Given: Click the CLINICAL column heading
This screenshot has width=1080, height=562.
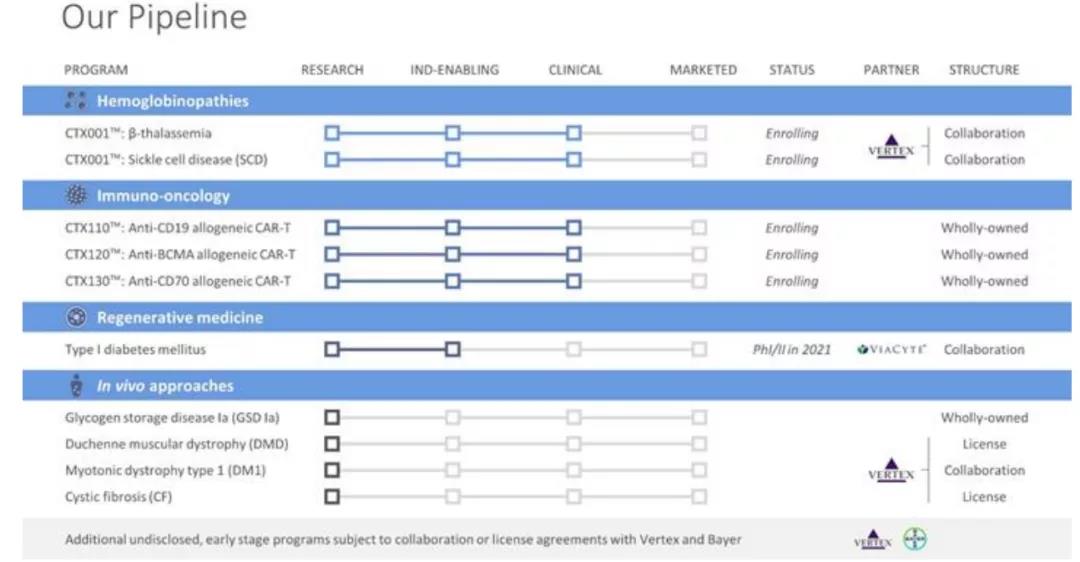Looking at the screenshot, I should click(x=575, y=70).
